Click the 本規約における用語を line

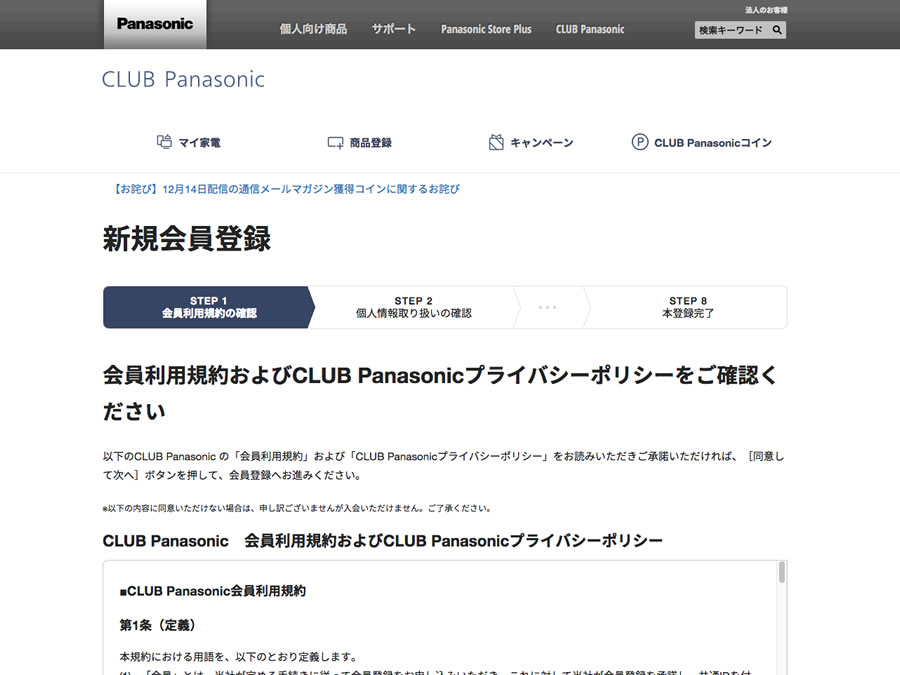239,657
